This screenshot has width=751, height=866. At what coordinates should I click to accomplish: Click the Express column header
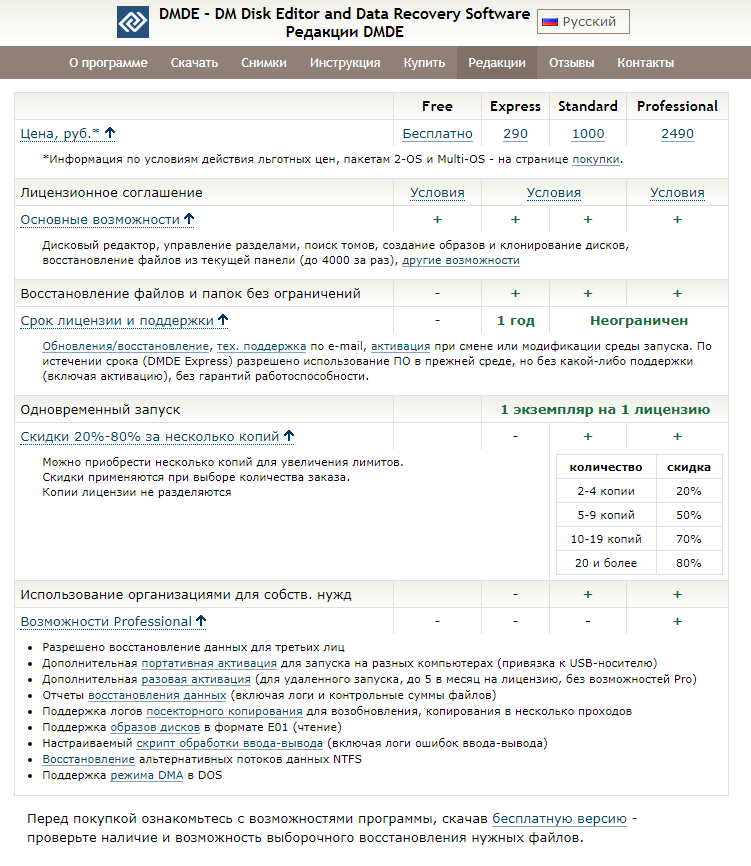pos(515,106)
